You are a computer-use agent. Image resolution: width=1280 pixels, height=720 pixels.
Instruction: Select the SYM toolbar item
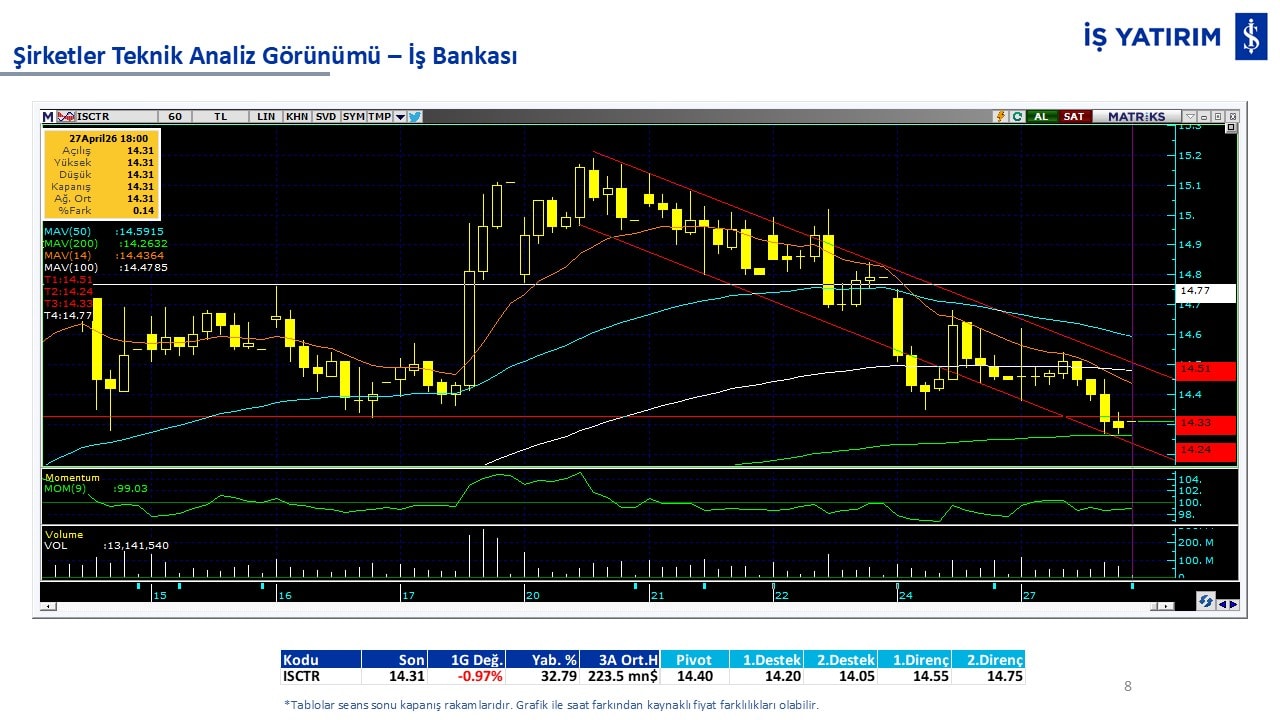pyautogui.click(x=354, y=116)
